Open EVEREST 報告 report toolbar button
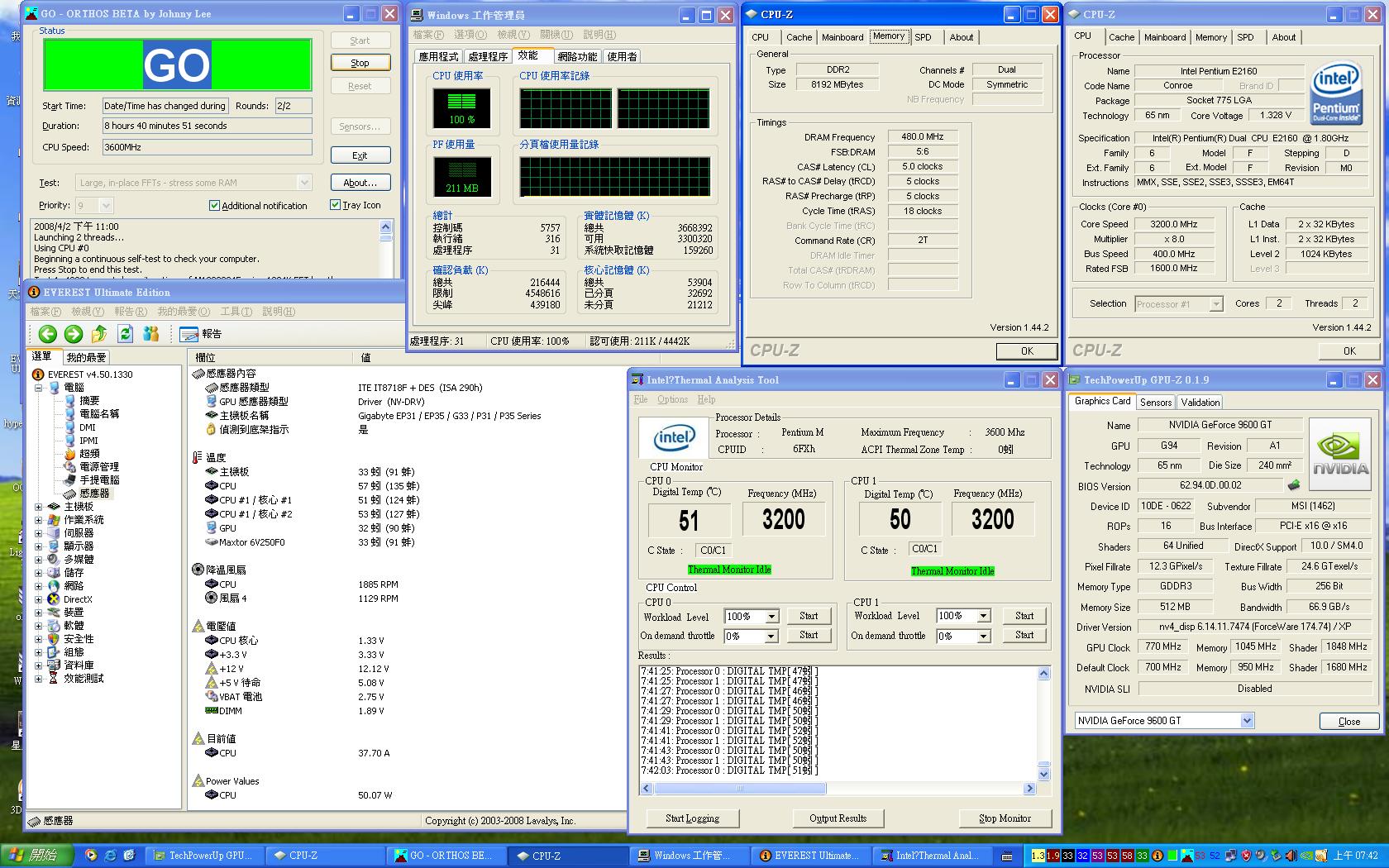Image resolution: width=1389 pixels, height=868 pixels. pos(201,333)
